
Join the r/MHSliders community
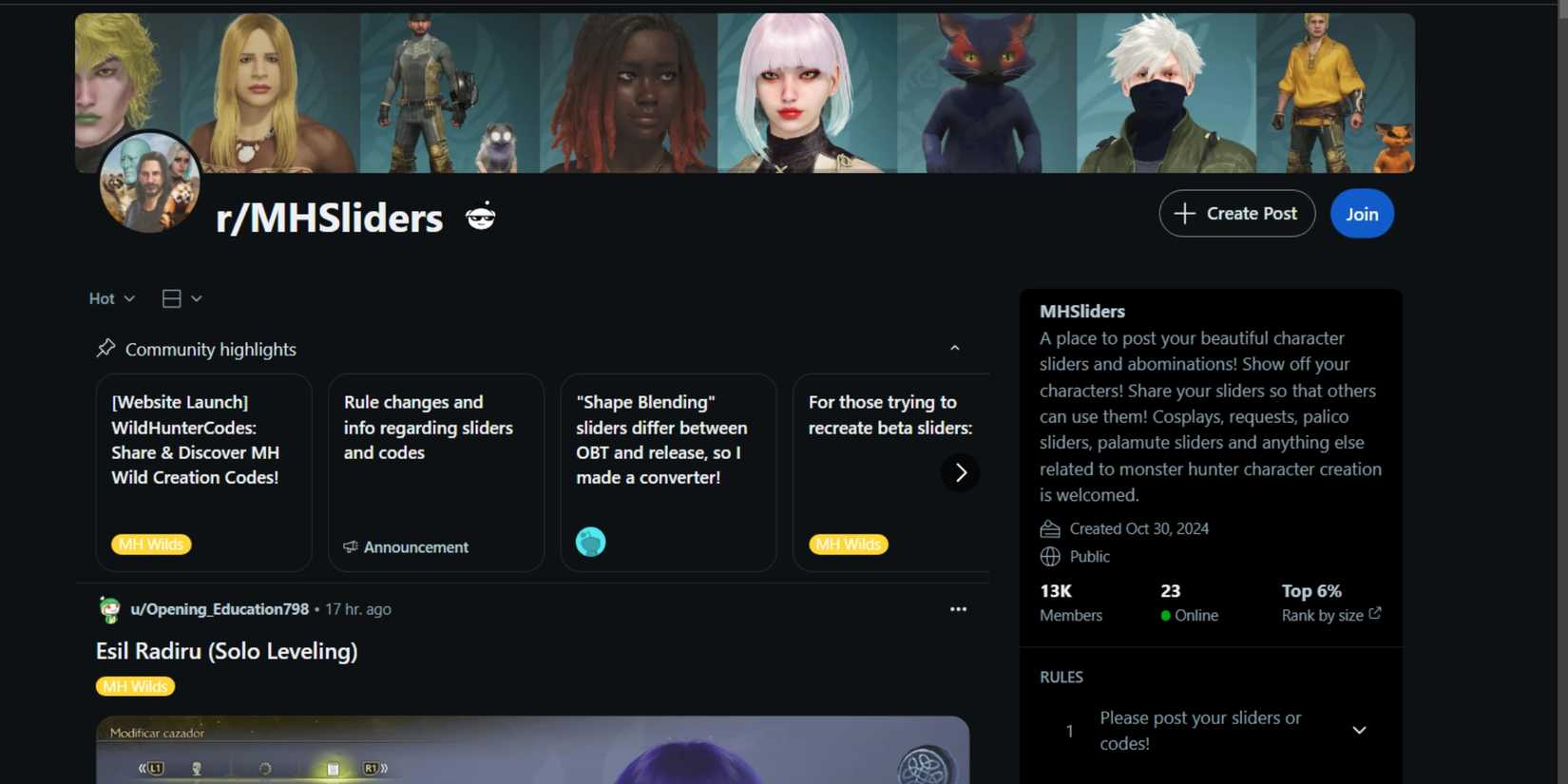click(1362, 214)
